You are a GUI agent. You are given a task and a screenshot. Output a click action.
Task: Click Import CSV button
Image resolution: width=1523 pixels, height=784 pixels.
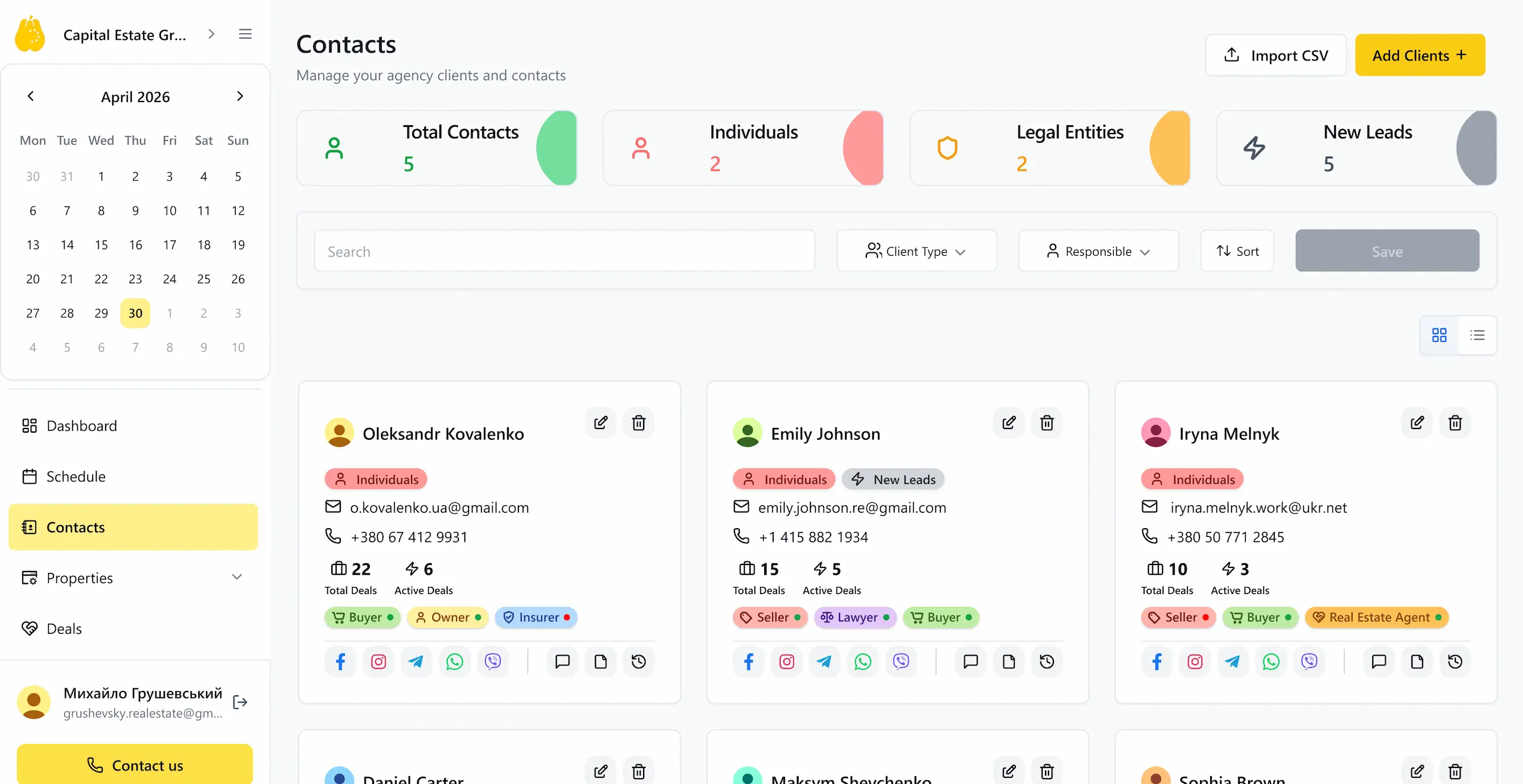pos(1276,55)
